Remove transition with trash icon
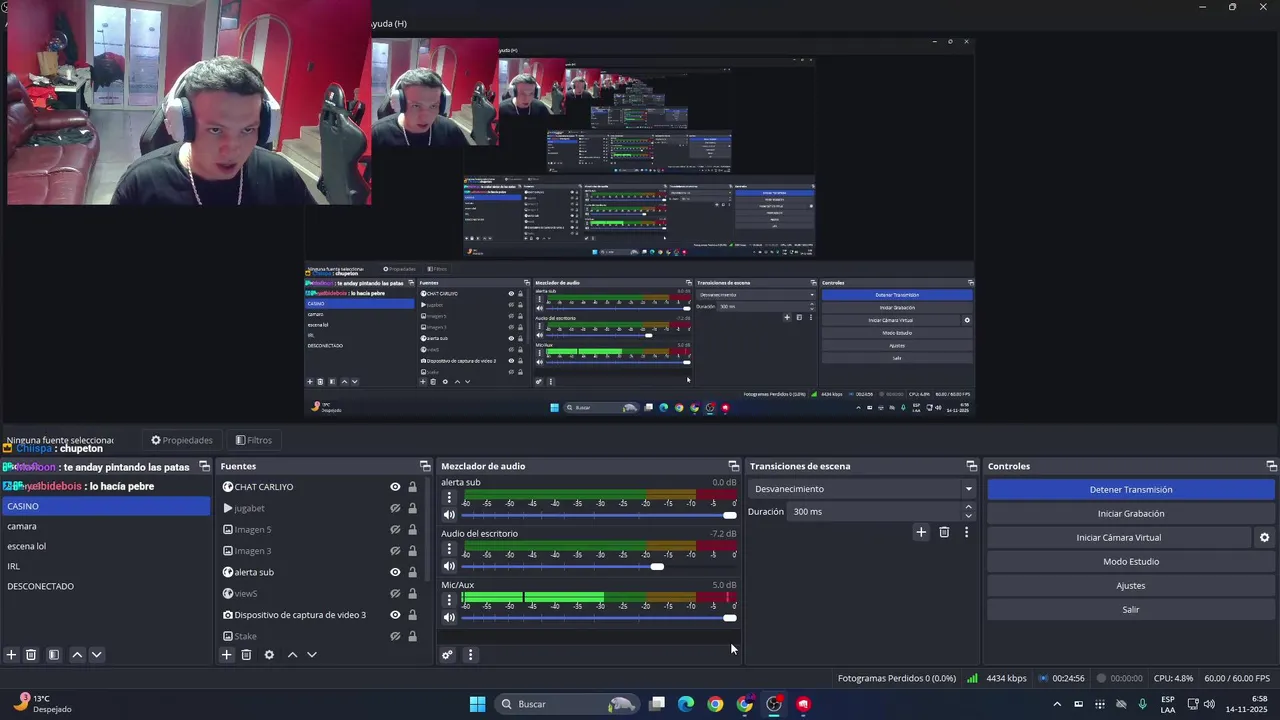1280x720 pixels. pos(944,532)
